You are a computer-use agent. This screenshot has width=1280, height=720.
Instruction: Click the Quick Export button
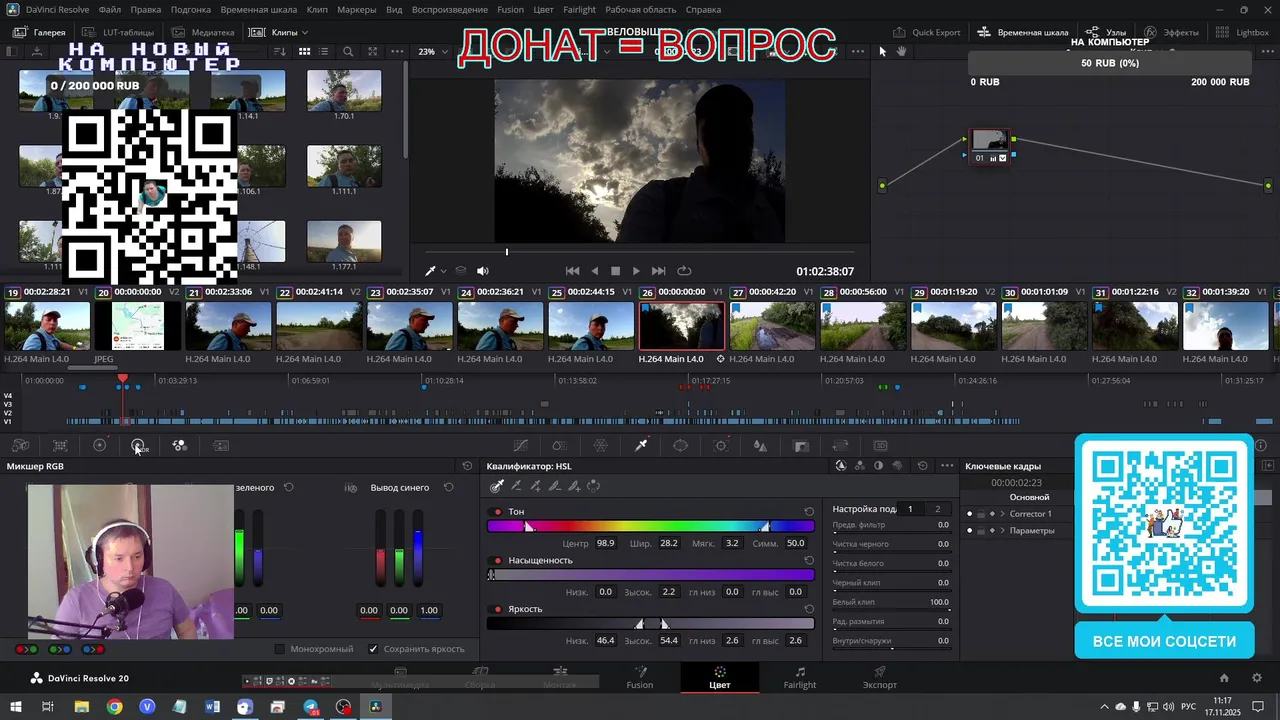point(926,32)
